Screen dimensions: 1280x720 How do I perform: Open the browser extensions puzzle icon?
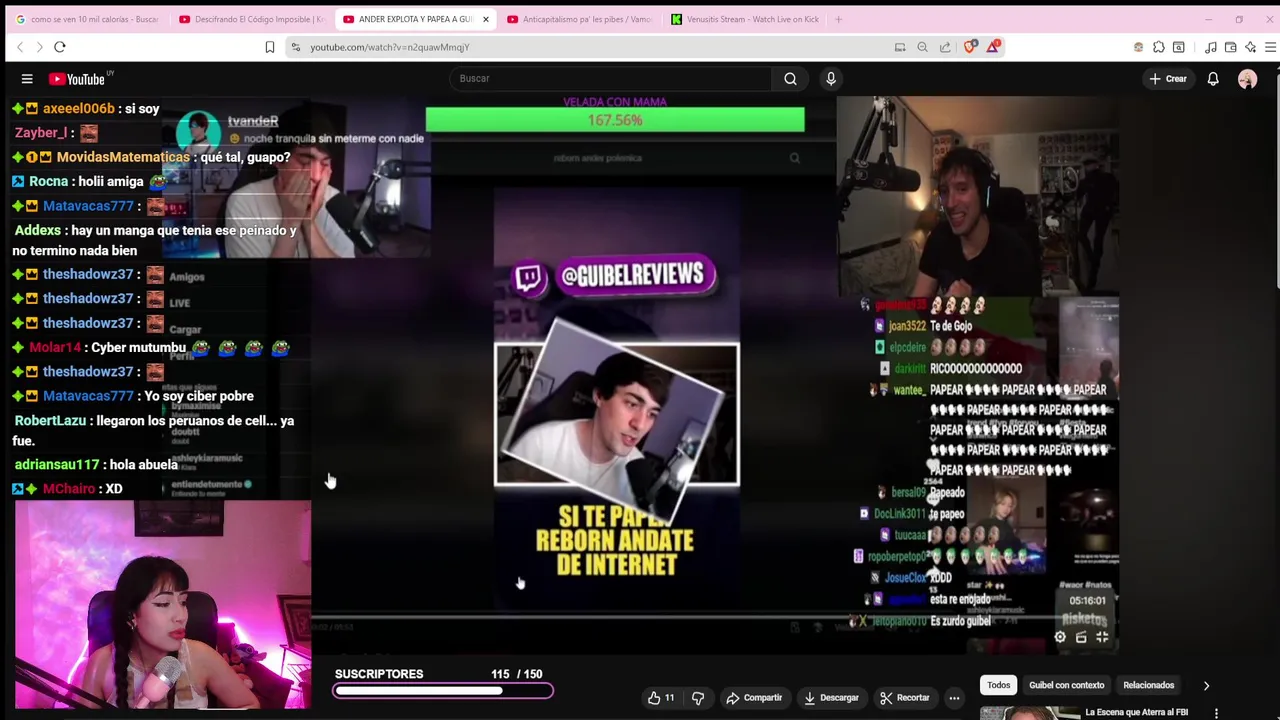click(1158, 47)
